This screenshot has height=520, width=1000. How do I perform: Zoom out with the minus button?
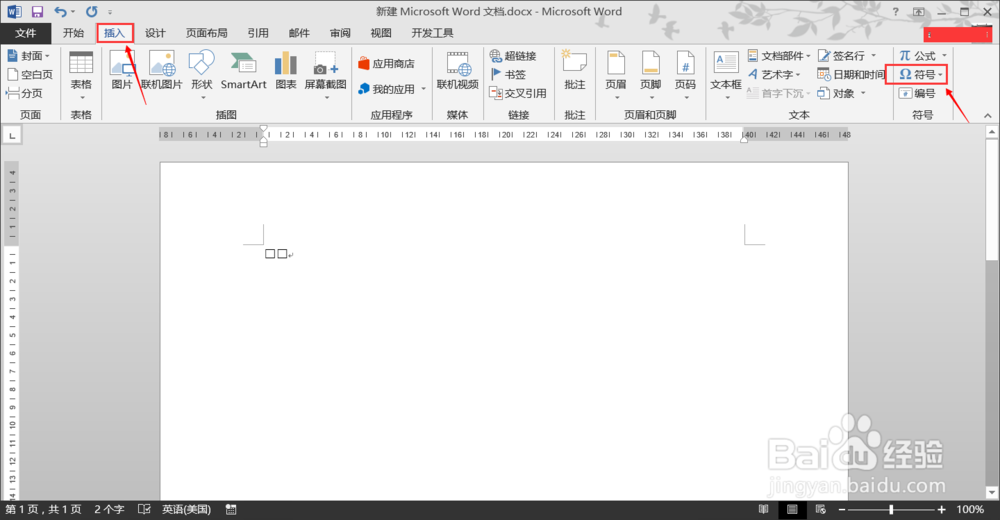pyautogui.click(x=842, y=509)
